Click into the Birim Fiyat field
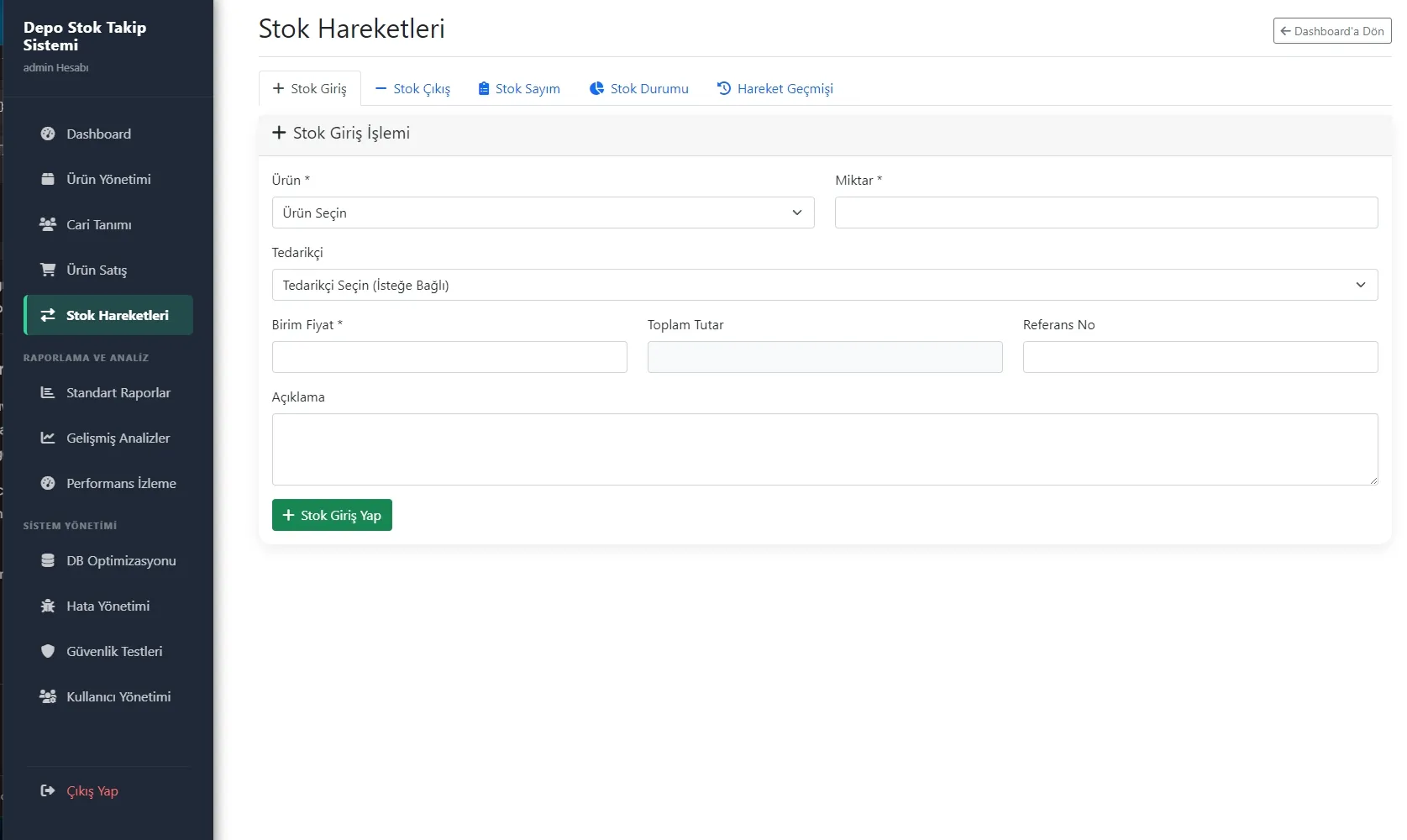The width and height of the screenshot is (1407, 840). (449, 357)
